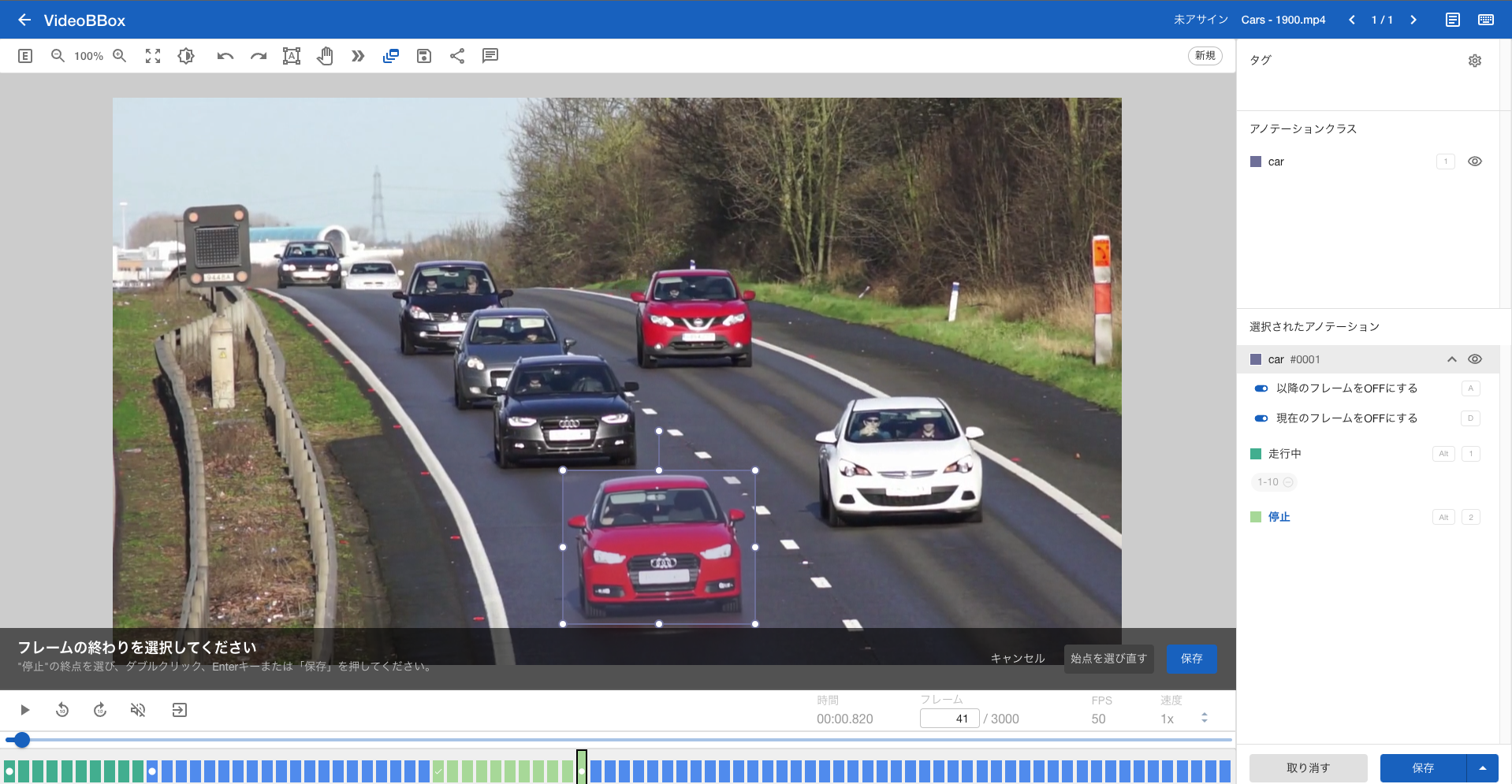The image size is (1512, 784).
Task: Select the bounding box label tool
Action: point(292,56)
